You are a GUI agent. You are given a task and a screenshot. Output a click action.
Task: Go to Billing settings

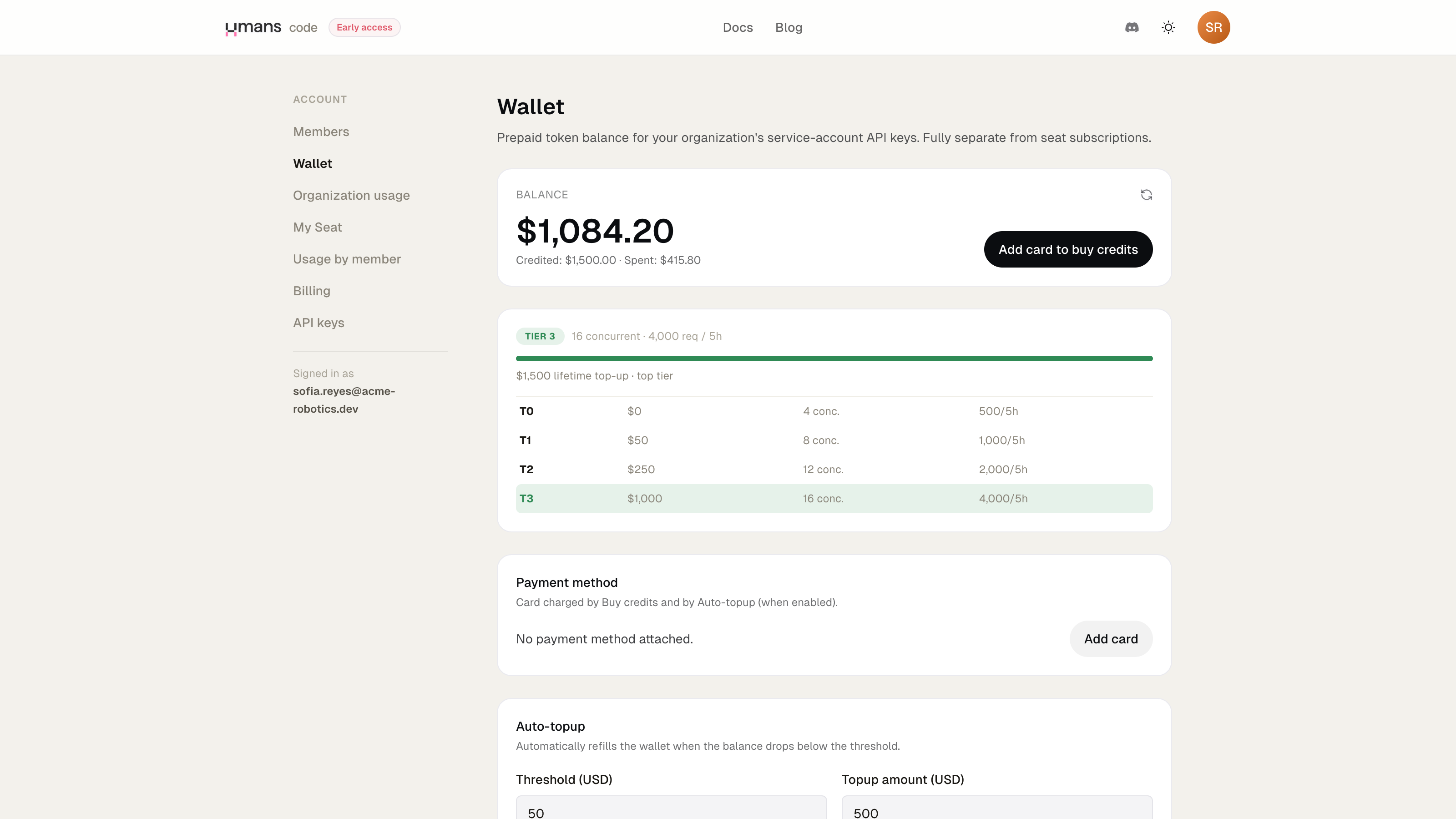click(311, 291)
